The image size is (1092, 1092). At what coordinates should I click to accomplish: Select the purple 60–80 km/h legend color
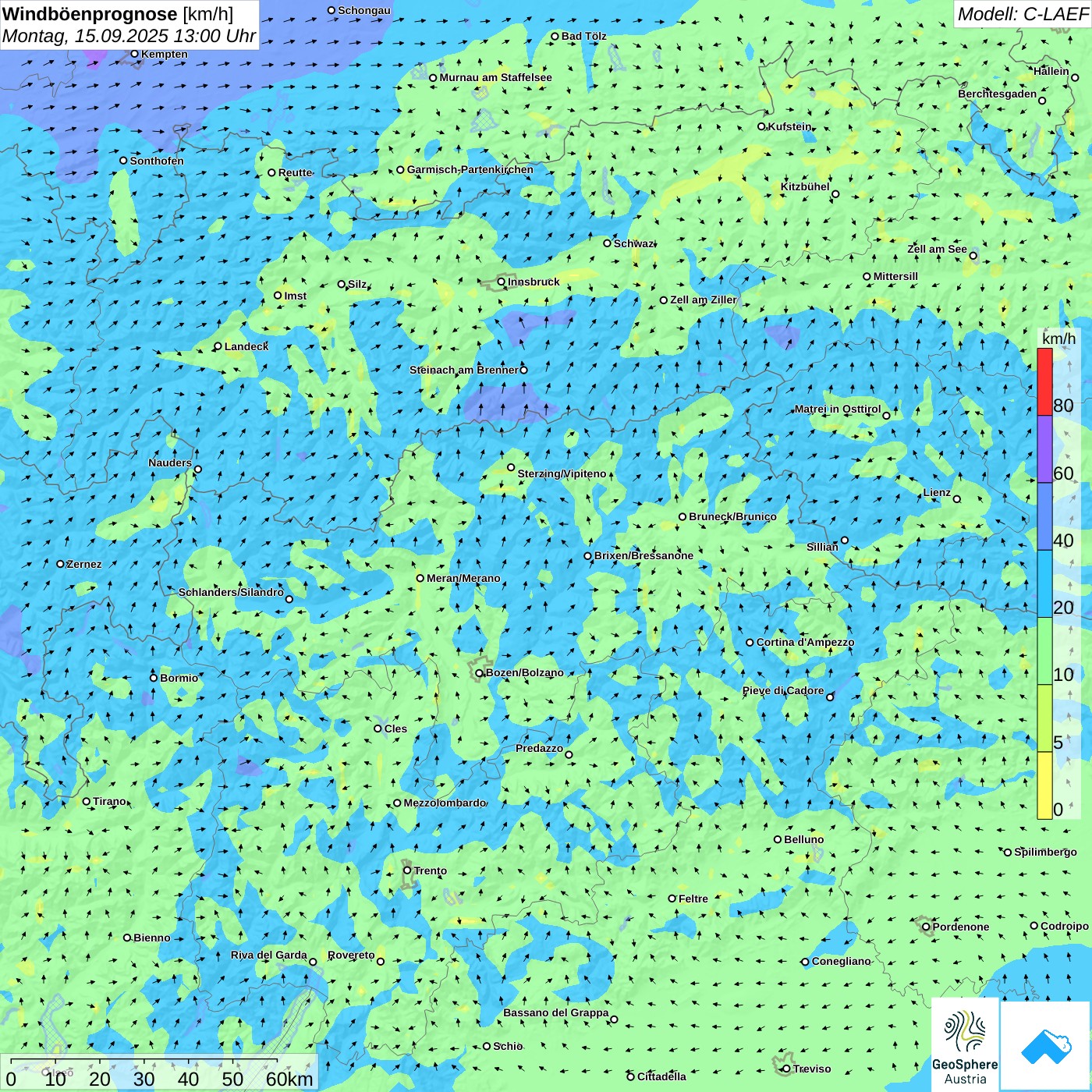(x=1044, y=449)
